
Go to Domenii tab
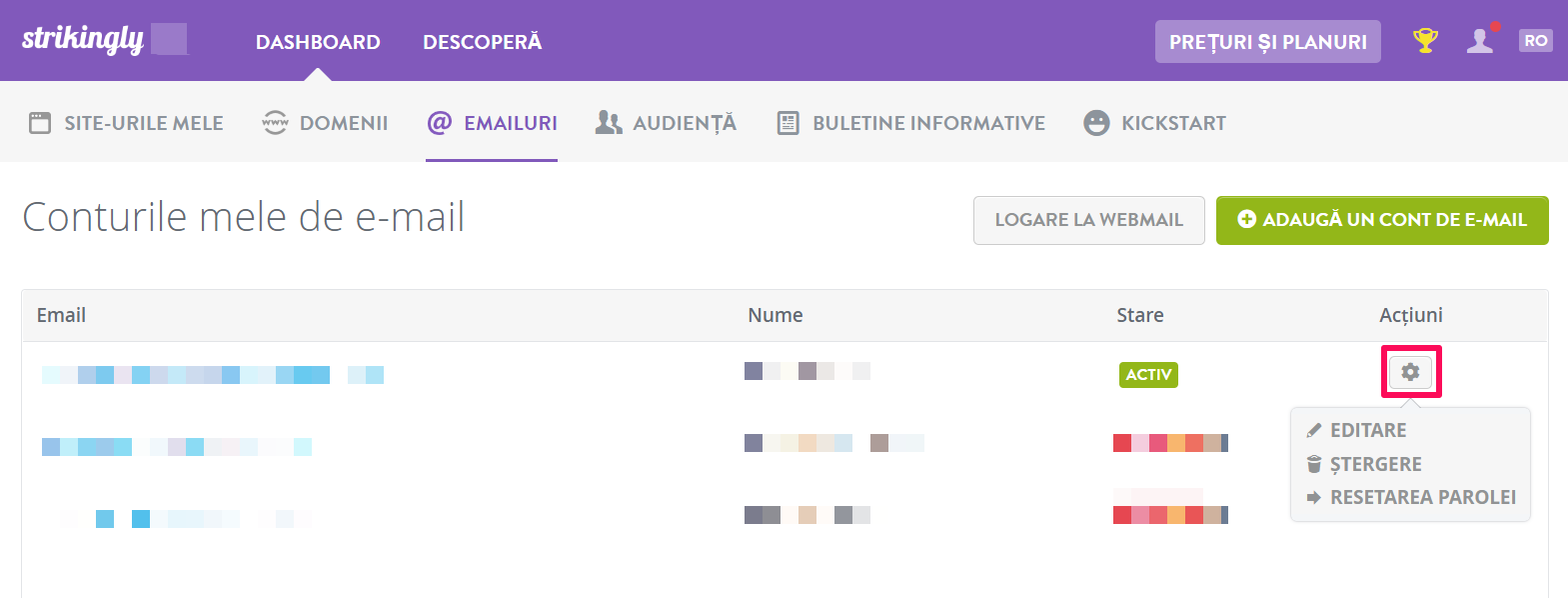coord(325,123)
